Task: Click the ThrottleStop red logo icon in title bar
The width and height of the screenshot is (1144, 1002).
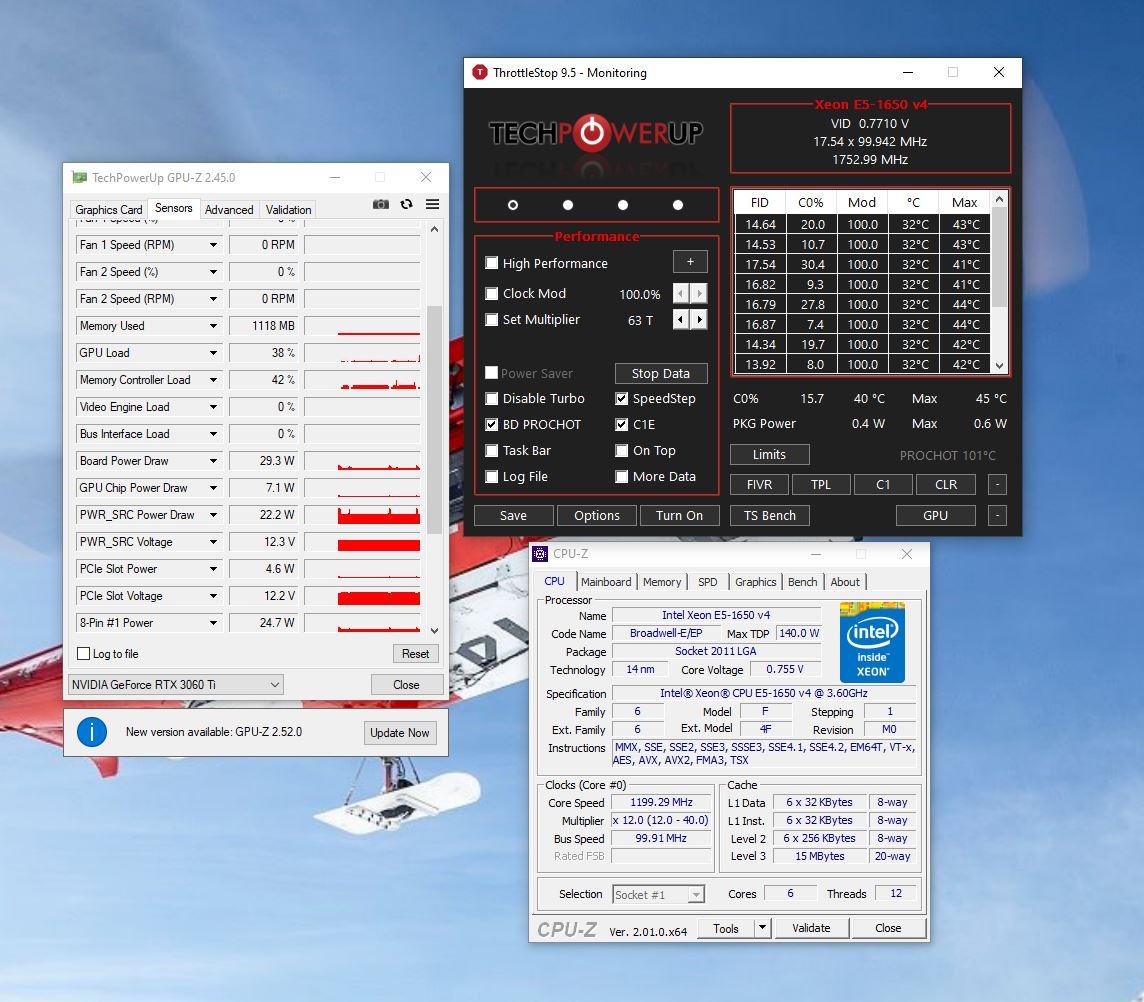Action: (479, 72)
